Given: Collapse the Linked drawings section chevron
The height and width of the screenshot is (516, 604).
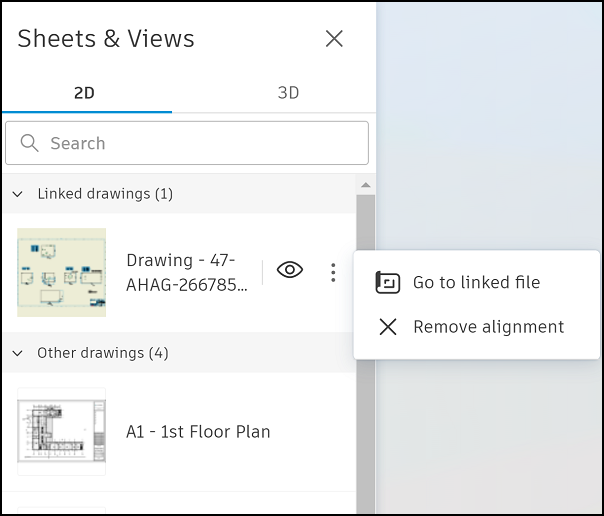Looking at the screenshot, I should coord(18,194).
